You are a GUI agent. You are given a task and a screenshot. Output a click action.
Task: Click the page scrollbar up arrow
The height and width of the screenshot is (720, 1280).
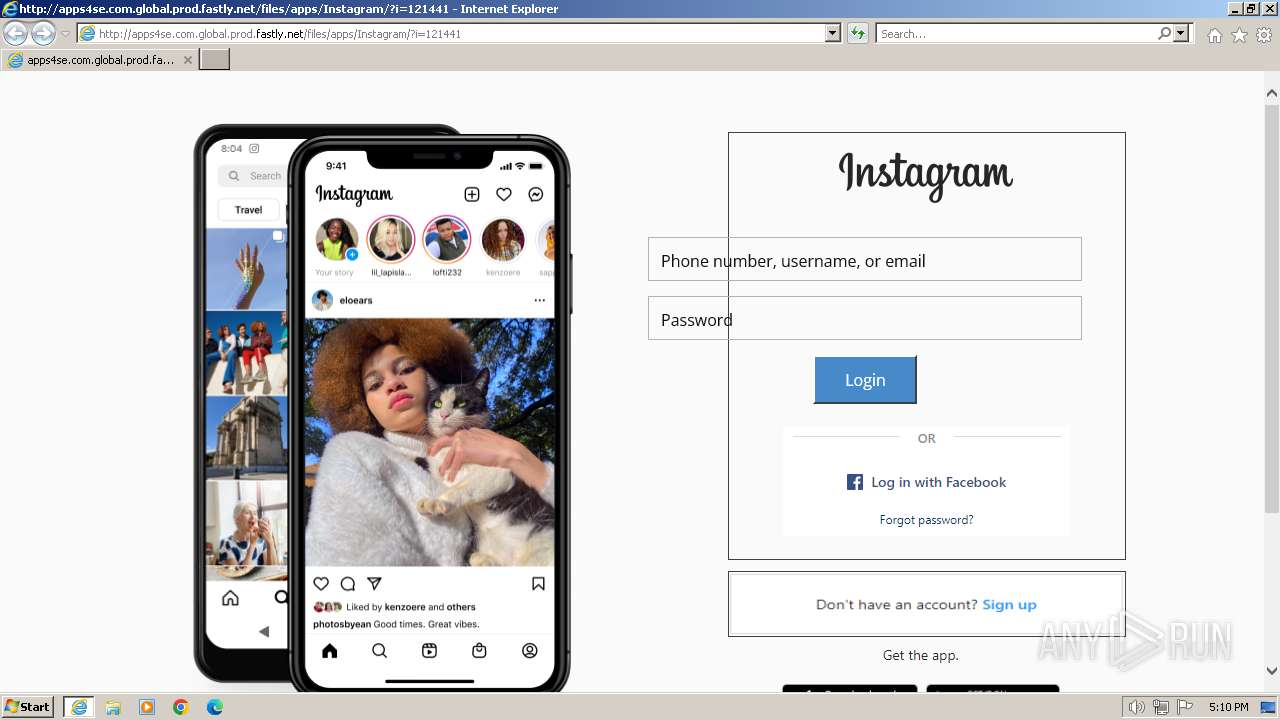(1272, 93)
